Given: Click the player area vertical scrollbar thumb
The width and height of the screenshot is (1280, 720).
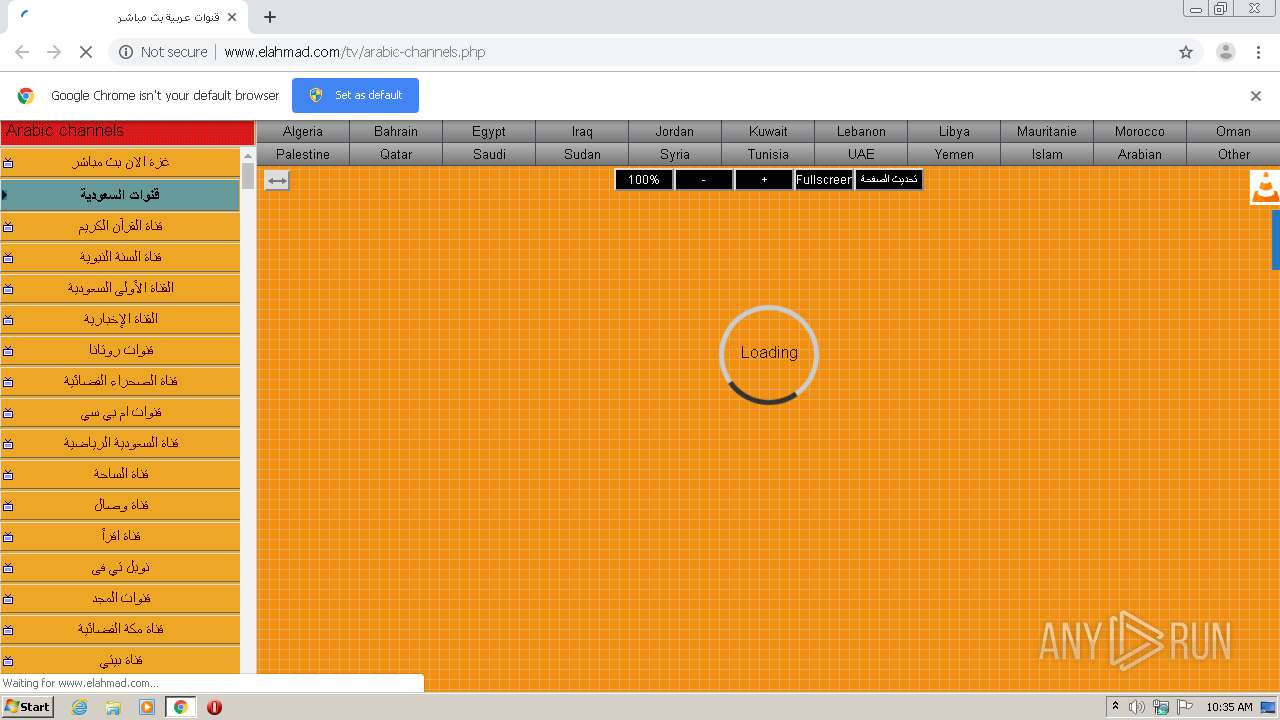Looking at the screenshot, I should [1276, 240].
